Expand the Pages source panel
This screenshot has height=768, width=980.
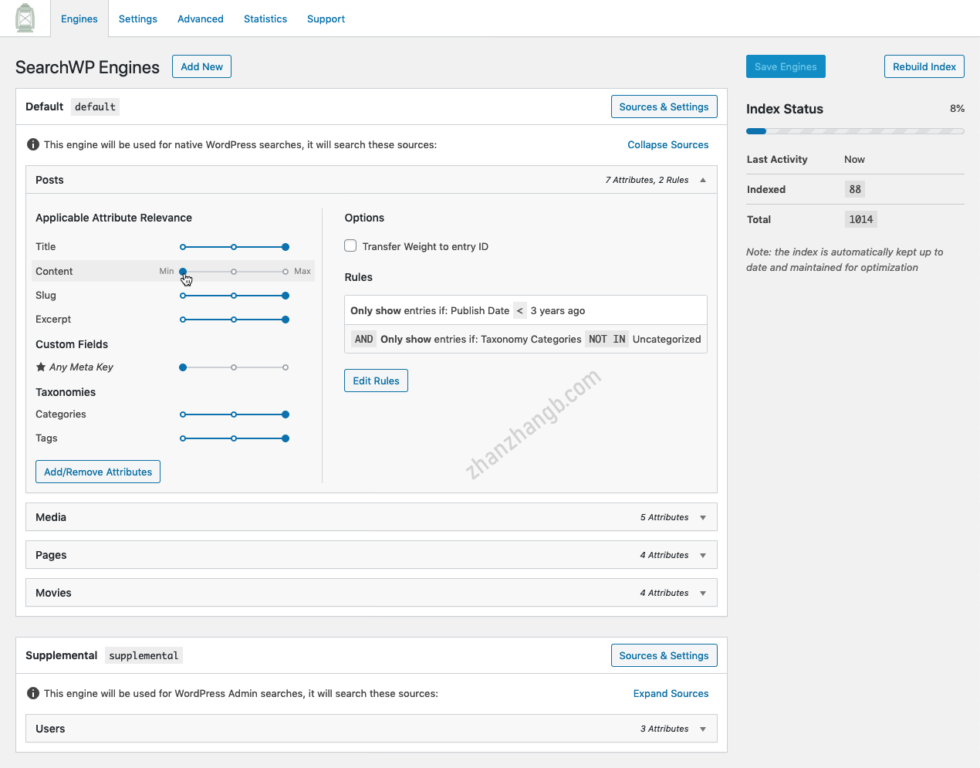pyautogui.click(x=703, y=555)
